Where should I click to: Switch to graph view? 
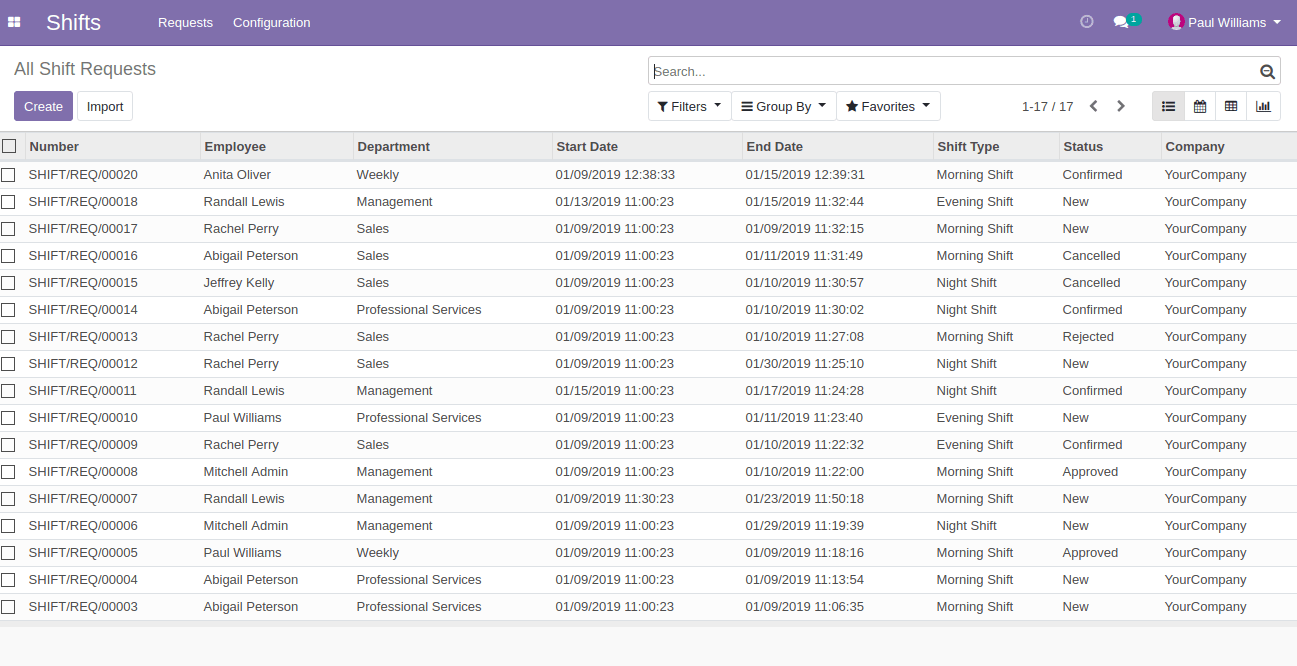[1263, 106]
